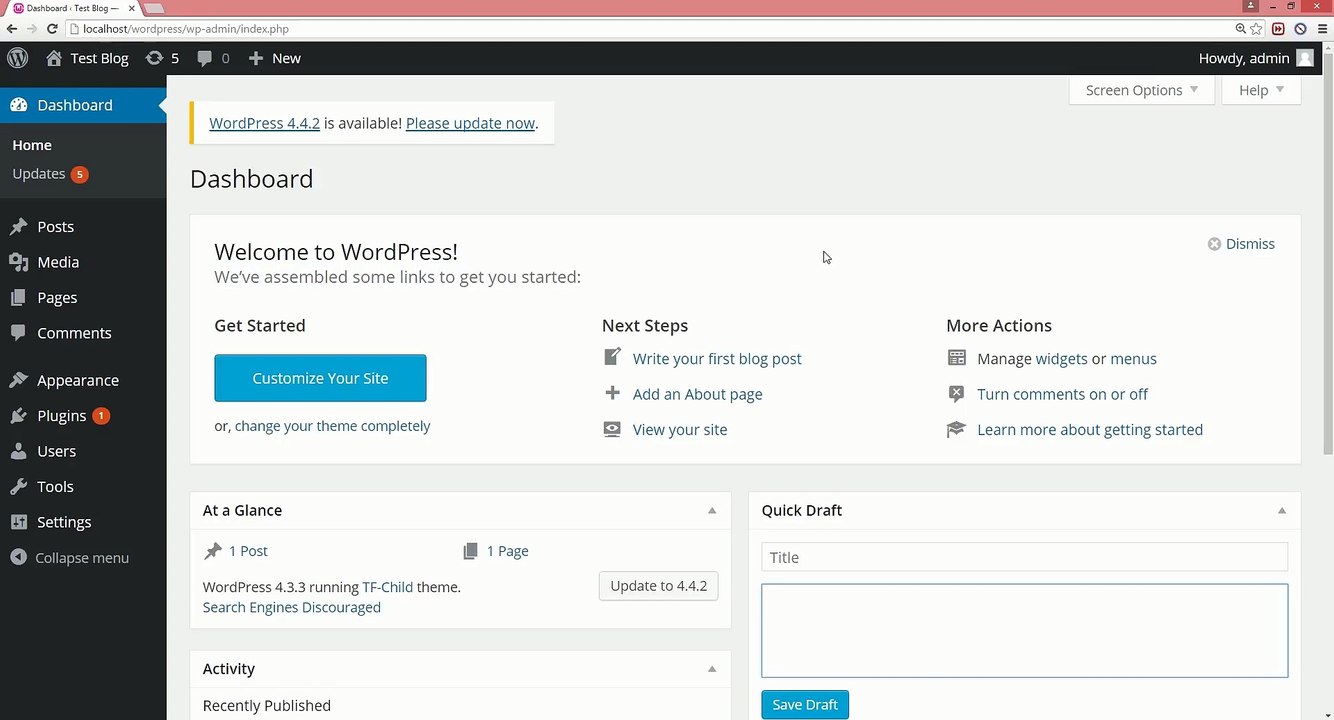The width and height of the screenshot is (1334, 720).
Task: Dismiss the welcome panel via X icon
Action: point(1214,244)
